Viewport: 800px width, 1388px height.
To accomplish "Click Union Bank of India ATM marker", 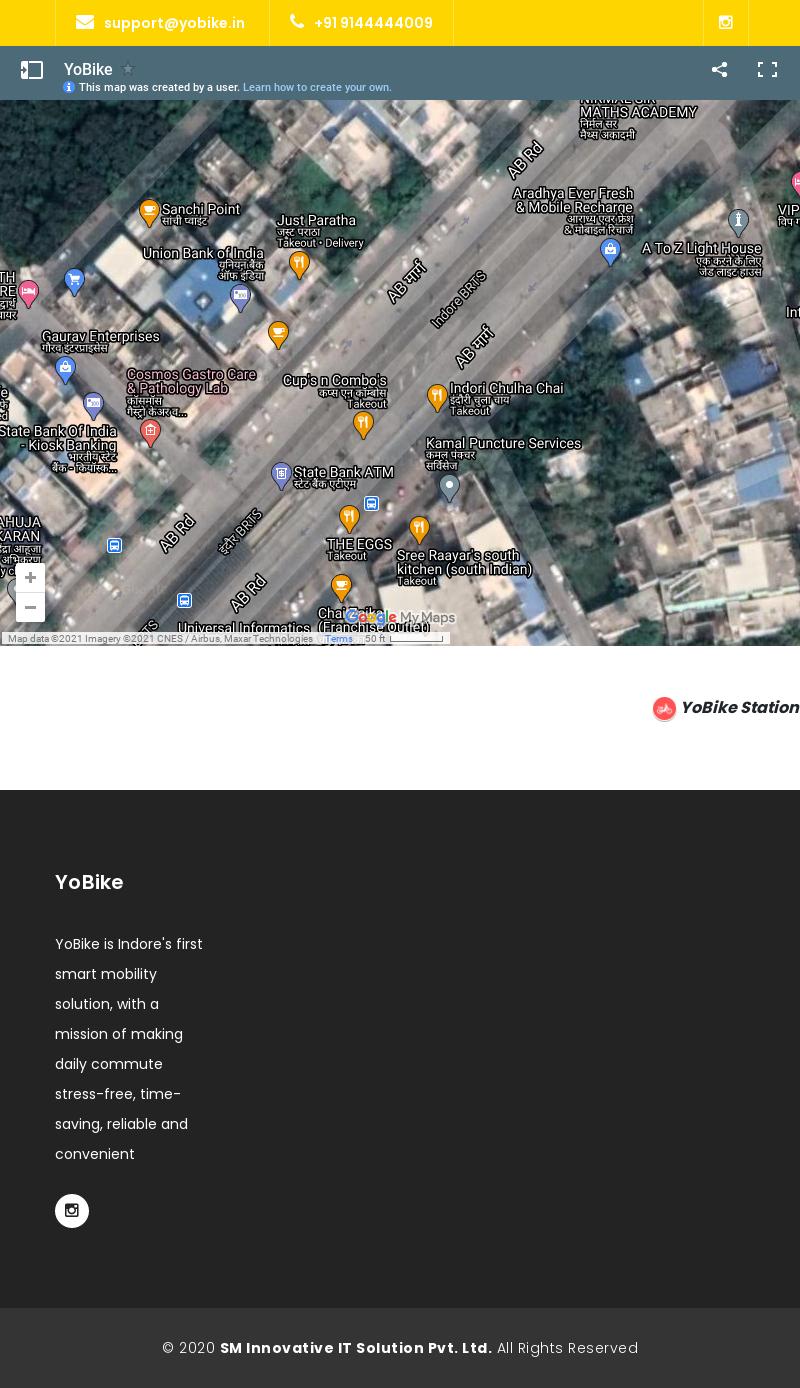I will [240, 296].
